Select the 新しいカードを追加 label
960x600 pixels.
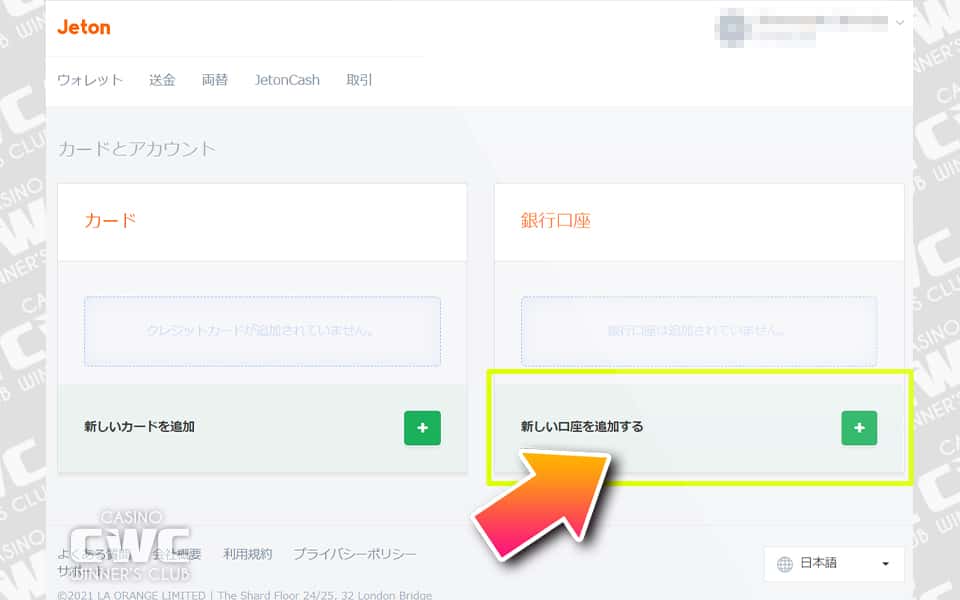[x=140, y=427]
